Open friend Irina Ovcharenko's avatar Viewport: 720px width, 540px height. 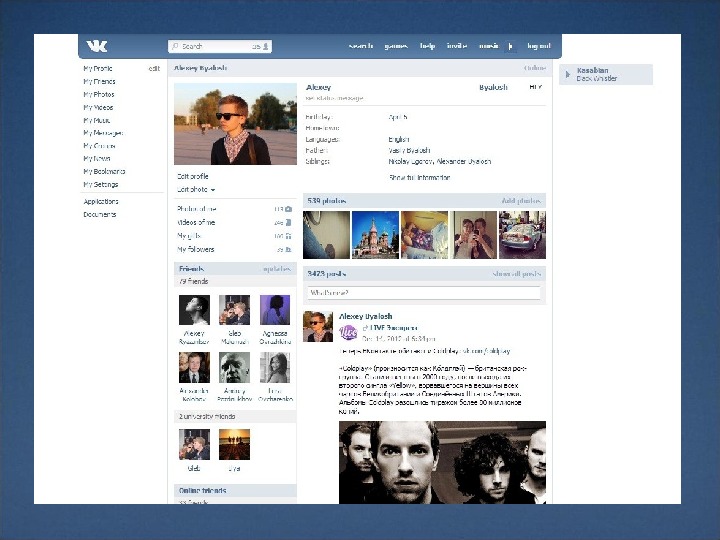pyautogui.click(x=275, y=367)
